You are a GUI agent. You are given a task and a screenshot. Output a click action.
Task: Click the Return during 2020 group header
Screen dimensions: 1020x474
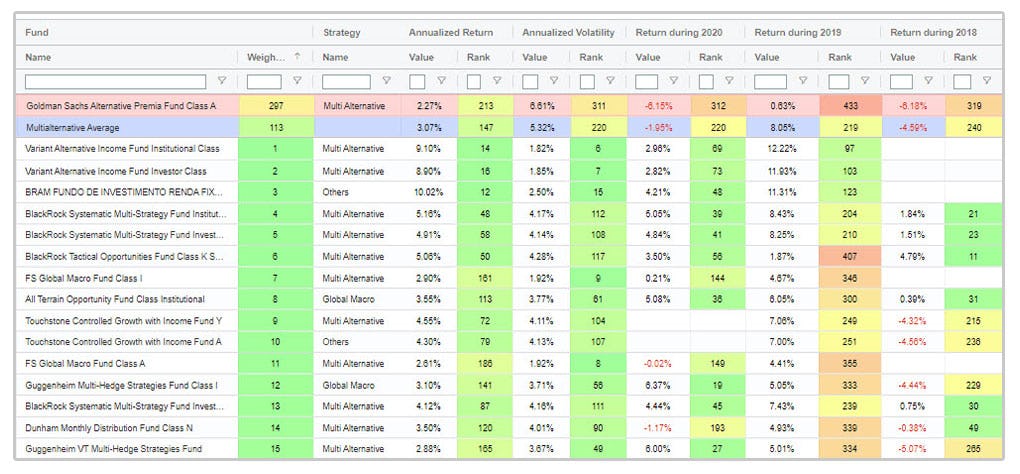[x=674, y=32]
